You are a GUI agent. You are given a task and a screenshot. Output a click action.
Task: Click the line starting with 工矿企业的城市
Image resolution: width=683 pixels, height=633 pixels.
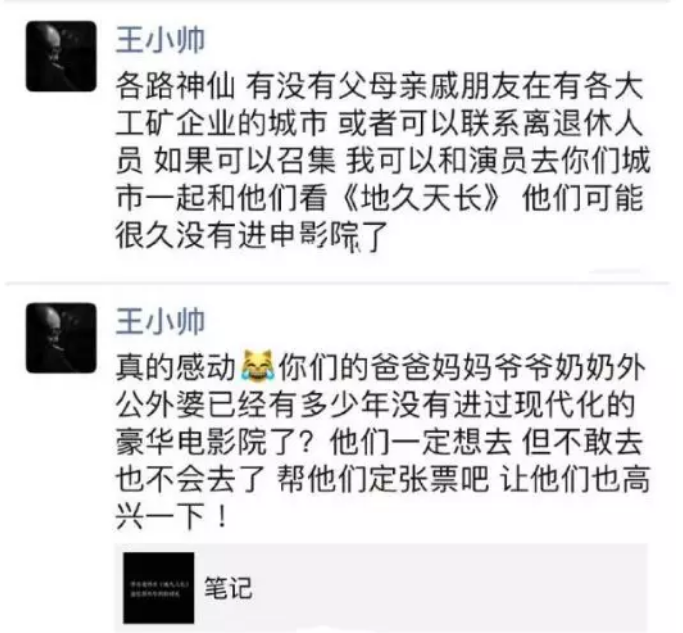380,124
